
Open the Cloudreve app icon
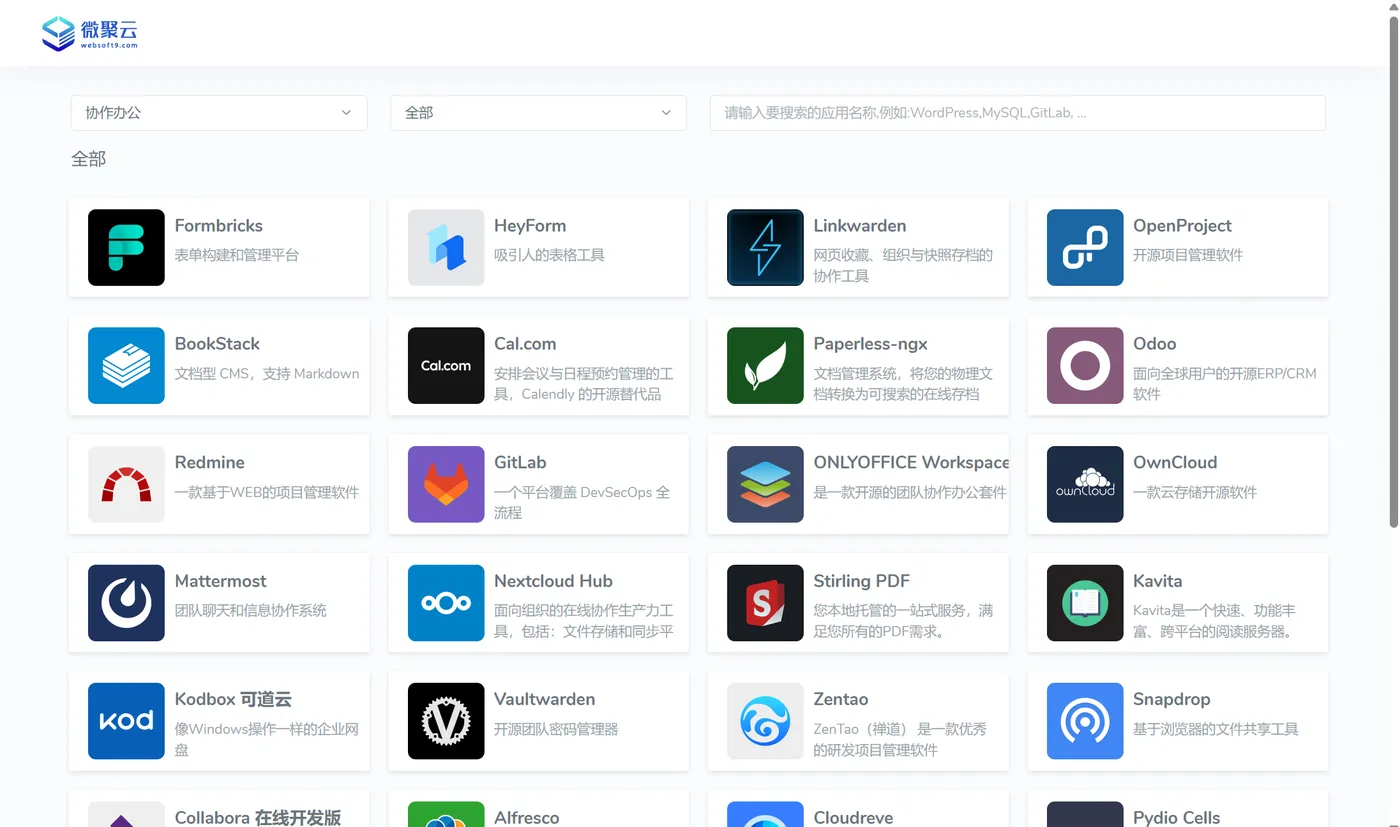[765, 815]
